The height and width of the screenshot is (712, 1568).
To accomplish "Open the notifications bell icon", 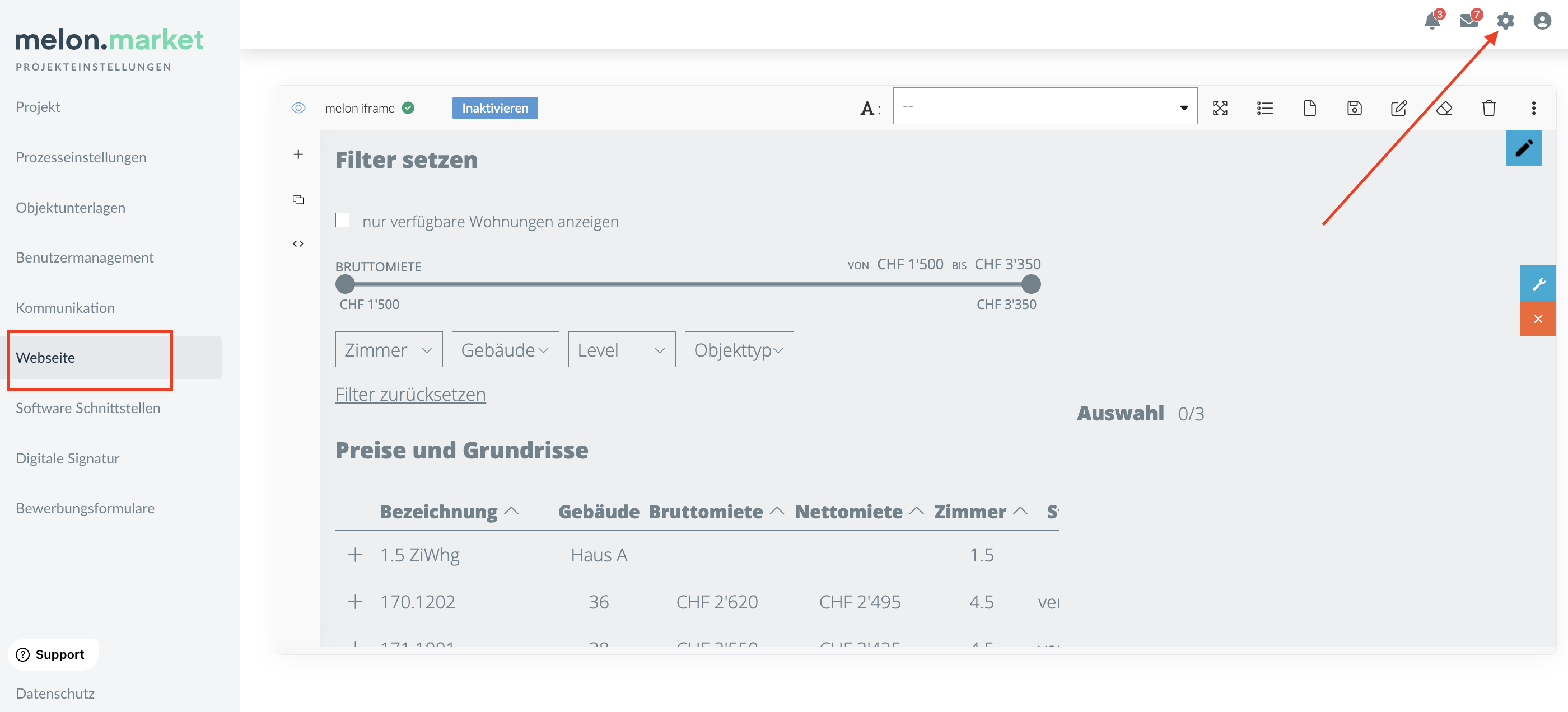I will click(1432, 21).
